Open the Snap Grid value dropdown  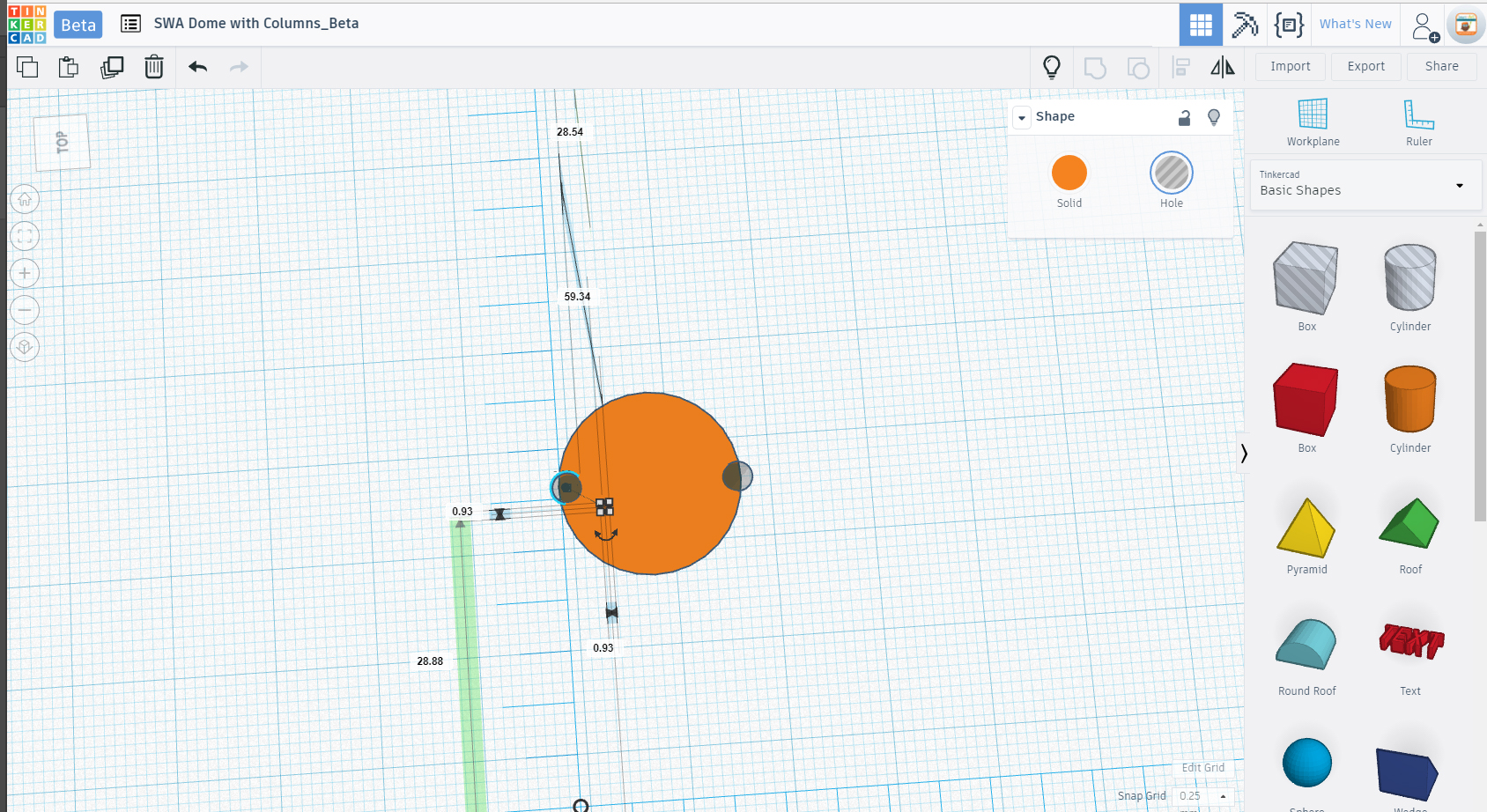1203,796
